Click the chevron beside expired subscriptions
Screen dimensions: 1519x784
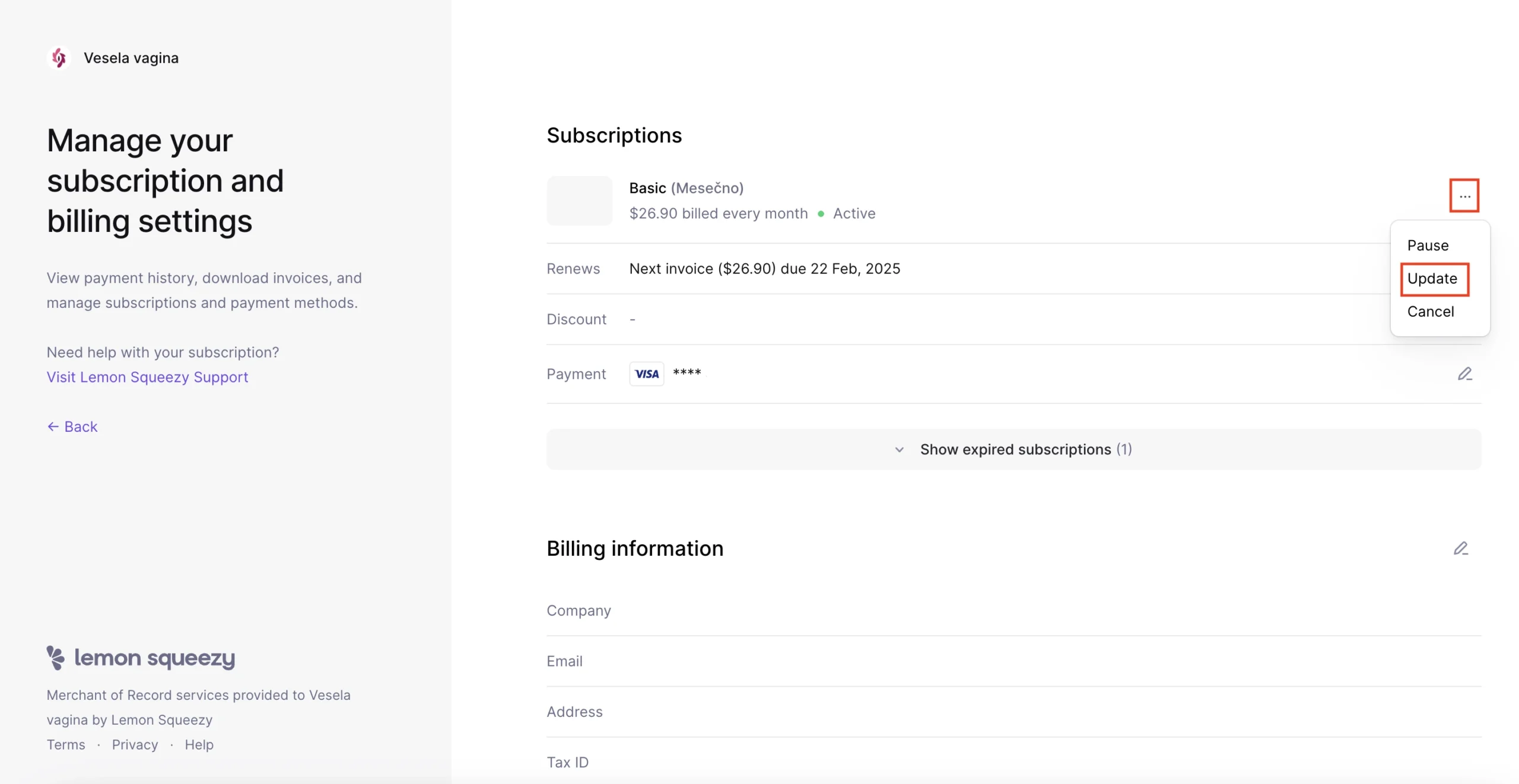coord(899,450)
